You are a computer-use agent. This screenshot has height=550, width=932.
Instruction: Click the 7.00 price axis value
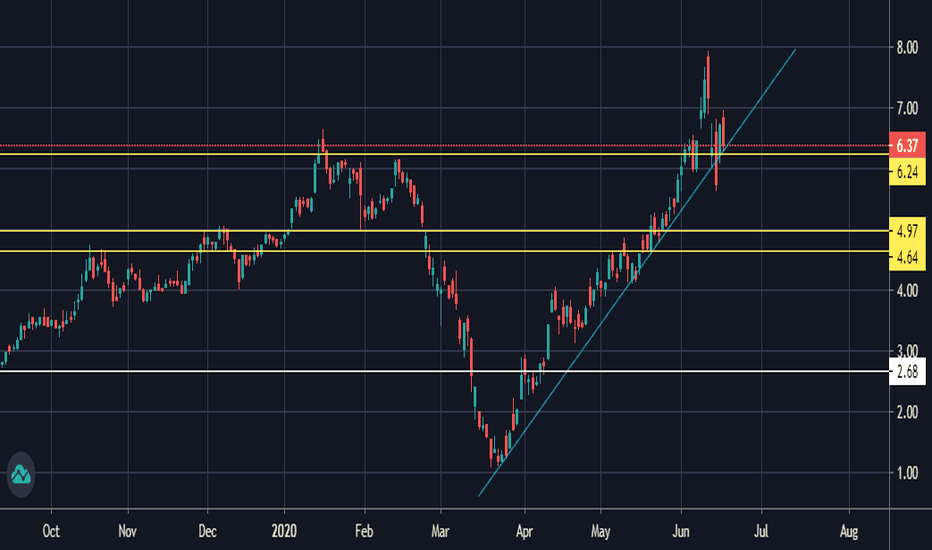[x=907, y=108]
